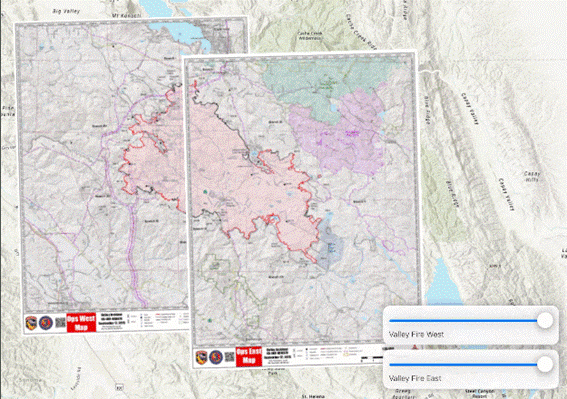
Task: Click the red Ops West Map title block
Action: point(81,322)
